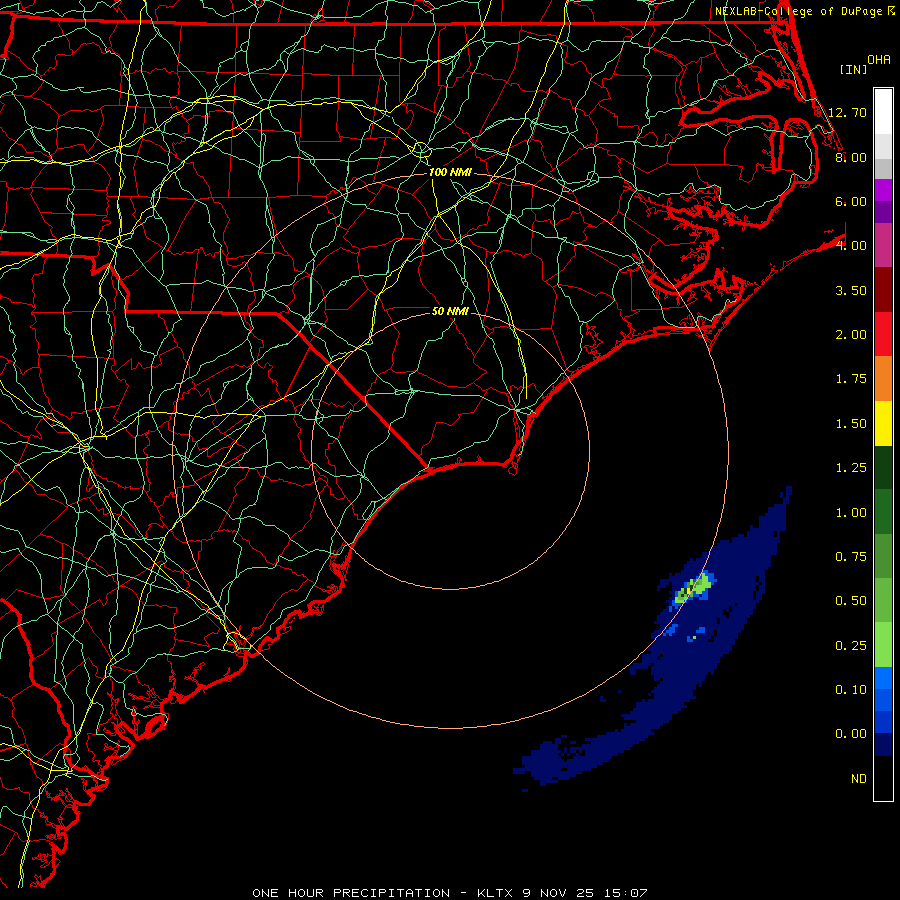Click the dark red swatch beside 3.50
900x900 pixels.
pos(883,290)
